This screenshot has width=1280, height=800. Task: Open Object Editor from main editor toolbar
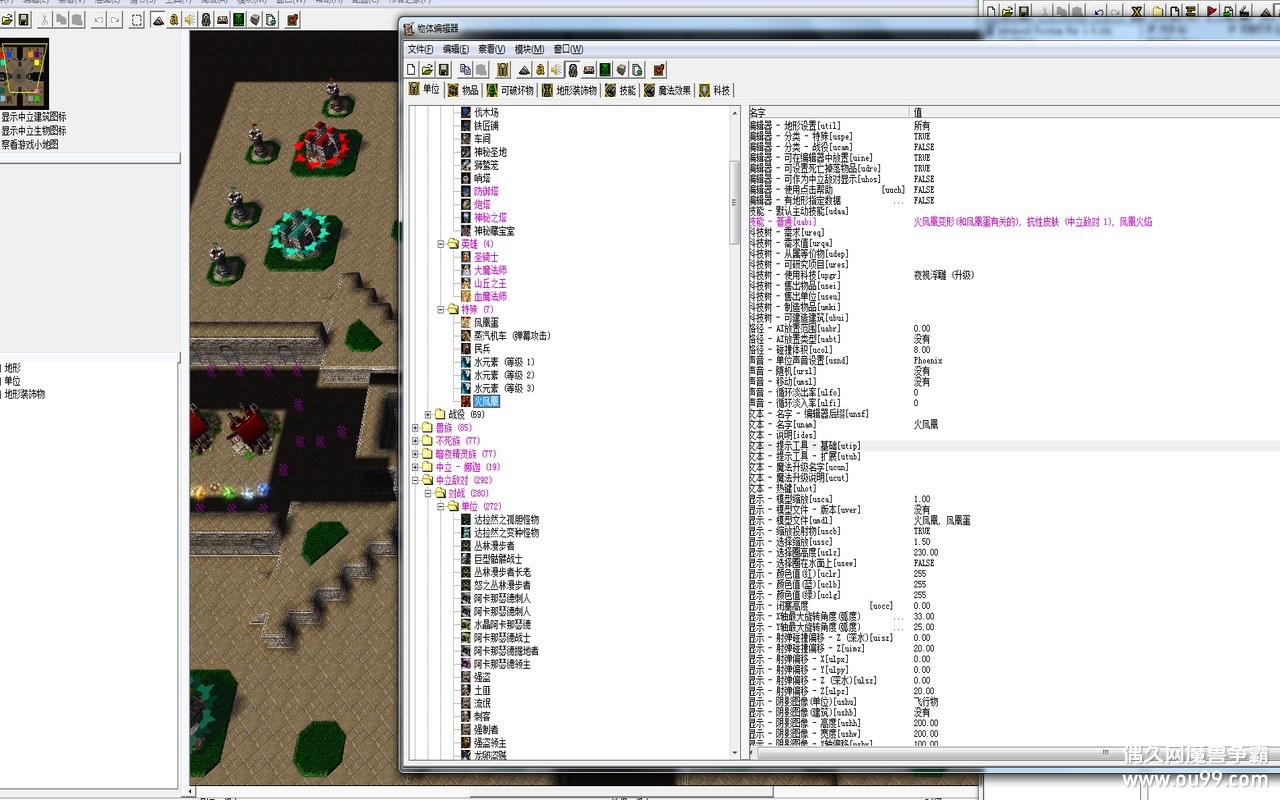pyautogui.click(x=206, y=20)
